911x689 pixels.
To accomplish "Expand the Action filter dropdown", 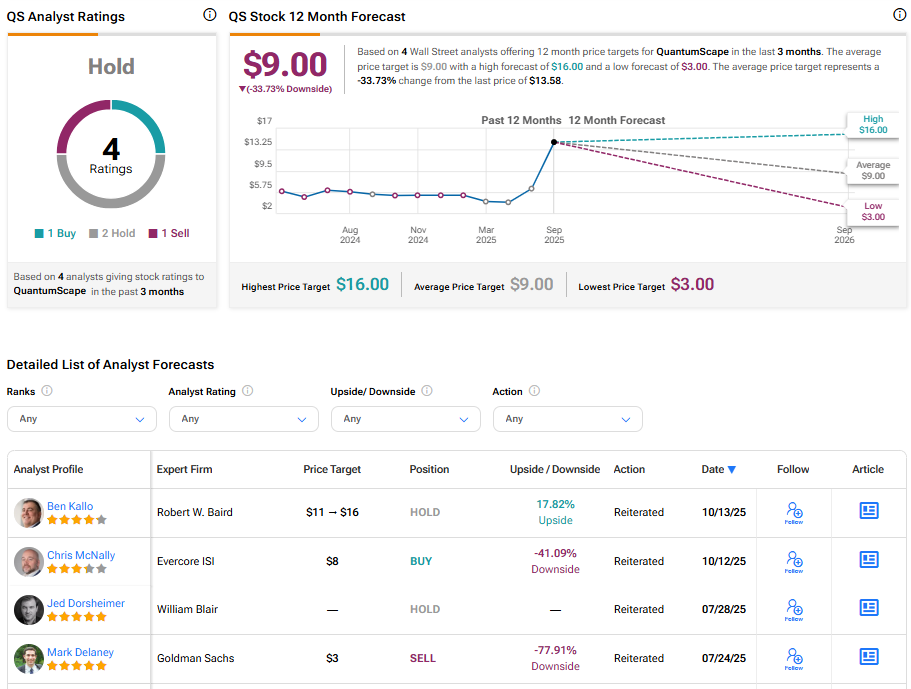I will click(568, 419).
